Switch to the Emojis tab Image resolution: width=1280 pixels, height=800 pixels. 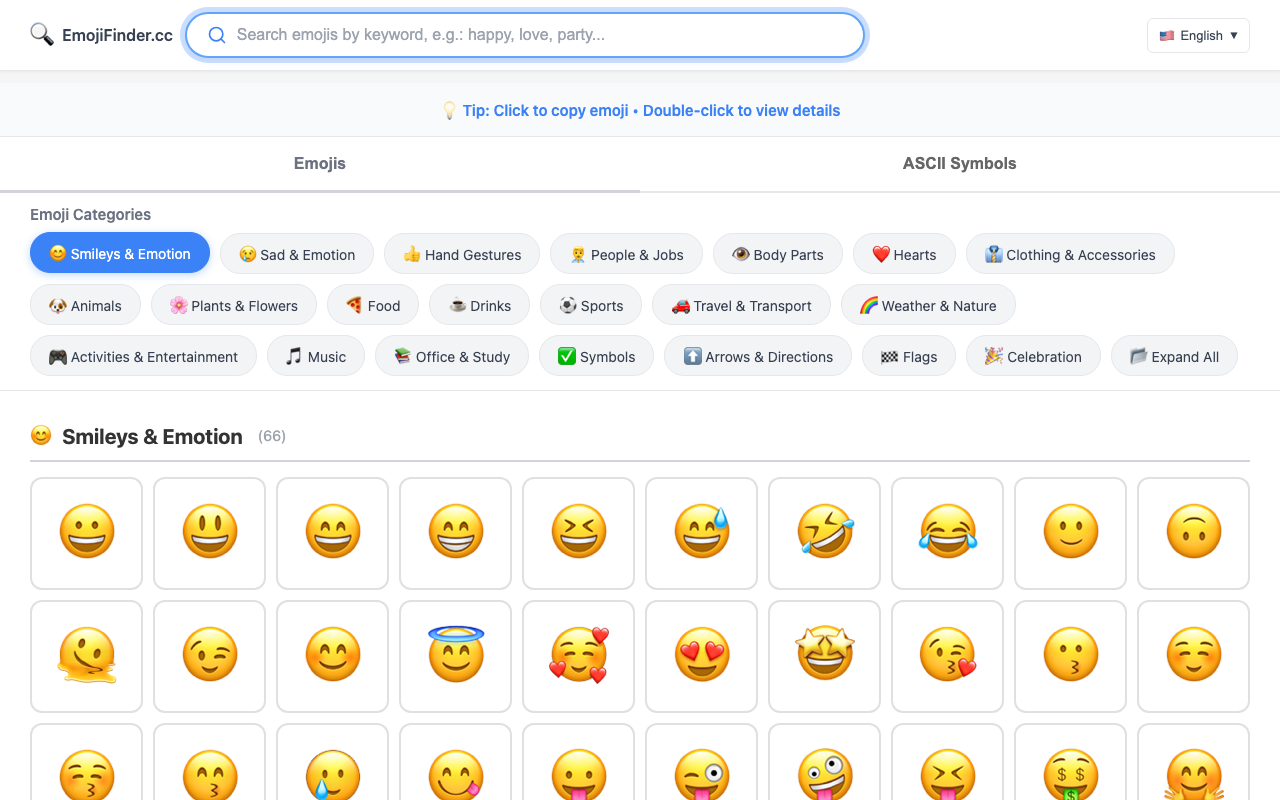tap(320, 164)
